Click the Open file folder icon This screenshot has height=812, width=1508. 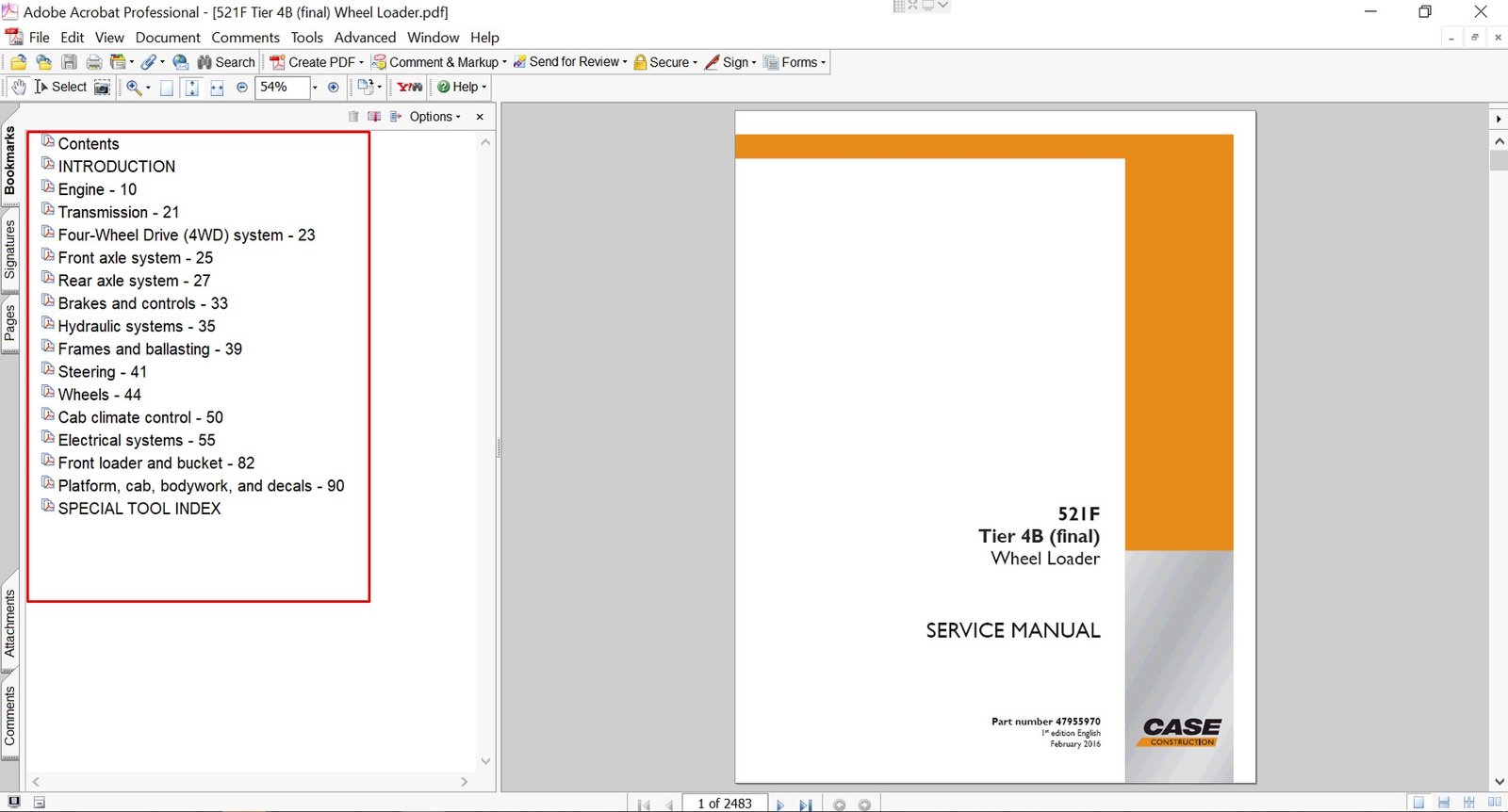[x=18, y=62]
